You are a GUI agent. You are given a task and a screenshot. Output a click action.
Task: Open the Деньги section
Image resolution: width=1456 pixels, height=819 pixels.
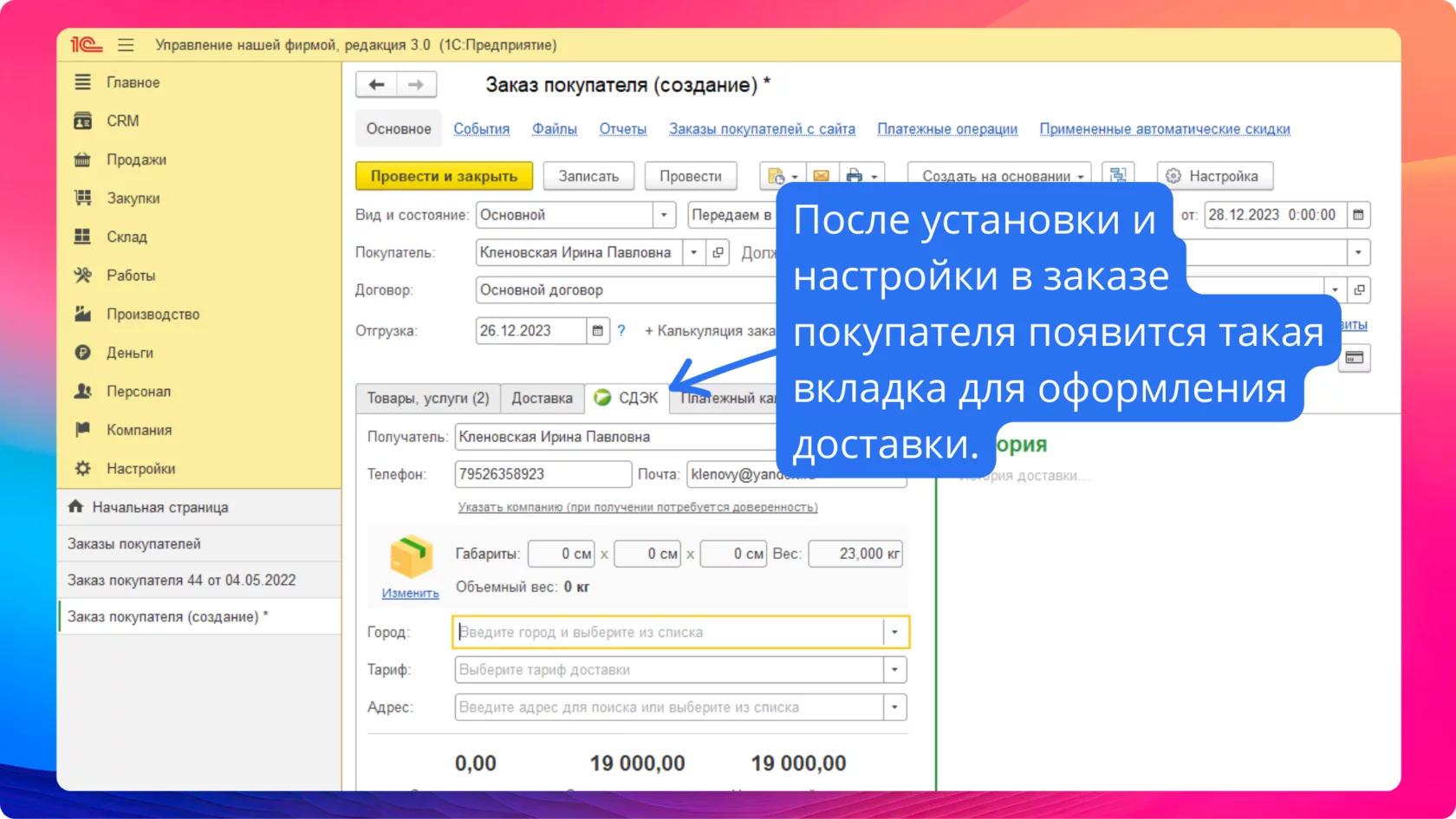tap(130, 353)
